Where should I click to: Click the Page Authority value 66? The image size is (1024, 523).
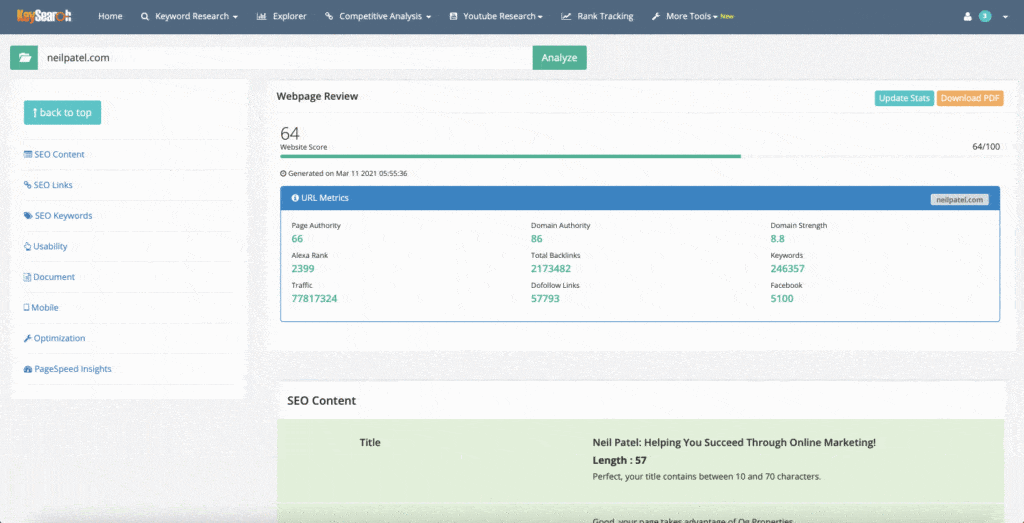pyautogui.click(x=297, y=239)
